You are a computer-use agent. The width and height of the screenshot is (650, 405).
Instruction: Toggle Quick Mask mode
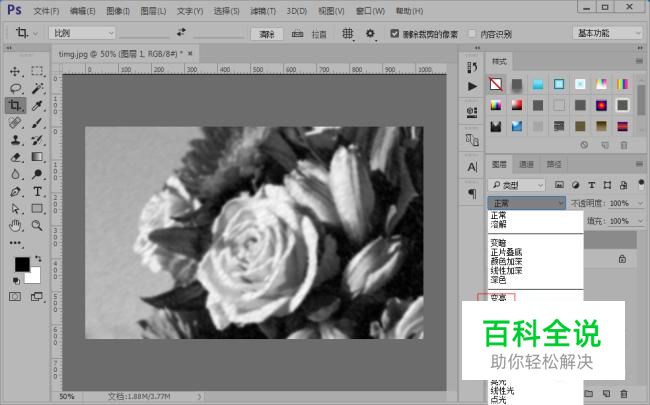tap(15, 296)
